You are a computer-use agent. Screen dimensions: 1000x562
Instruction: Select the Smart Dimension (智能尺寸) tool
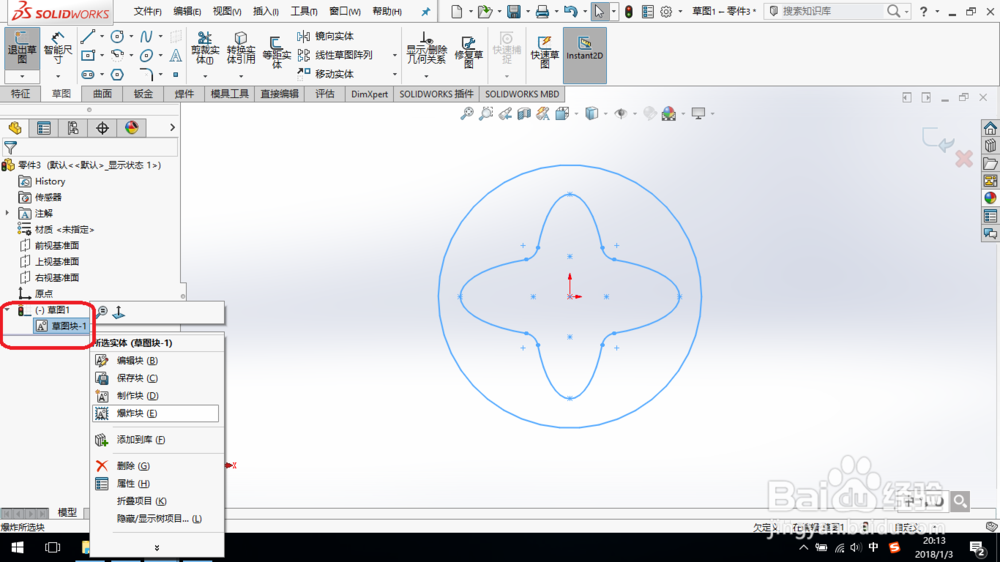tap(57, 48)
